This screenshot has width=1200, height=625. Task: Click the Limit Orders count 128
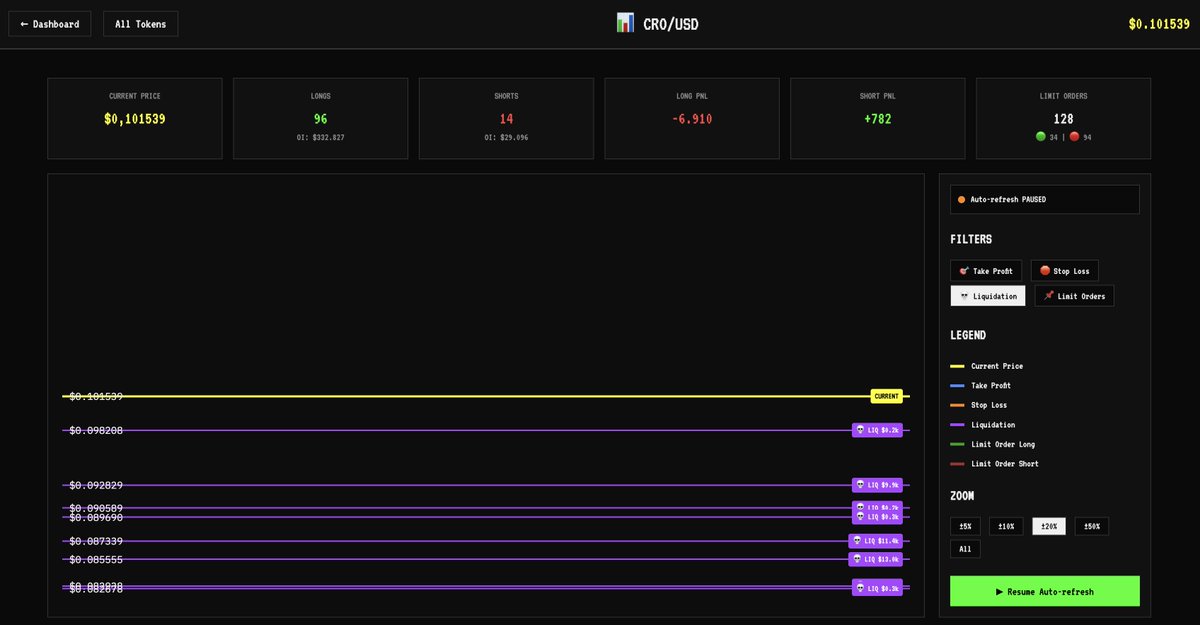(1063, 119)
